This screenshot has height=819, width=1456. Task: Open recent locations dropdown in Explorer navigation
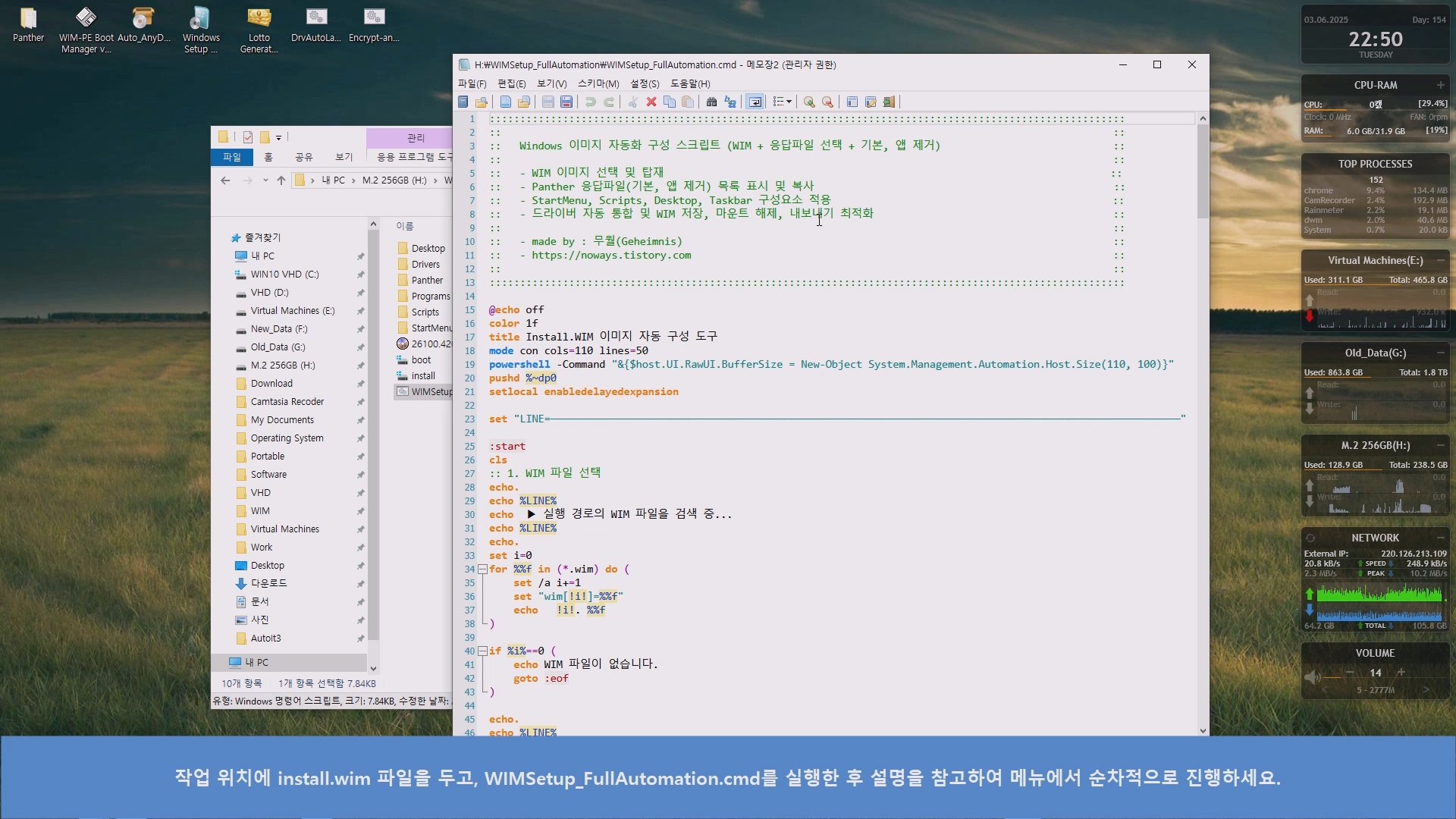pyautogui.click(x=265, y=180)
